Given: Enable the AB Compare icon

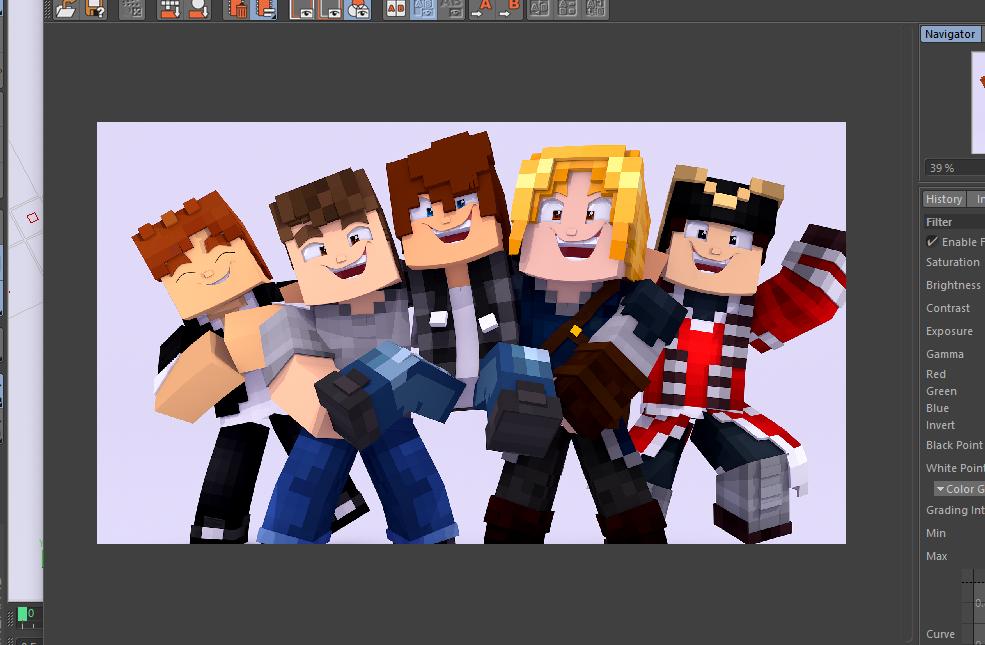Looking at the screenshot, I should point(396,9).
